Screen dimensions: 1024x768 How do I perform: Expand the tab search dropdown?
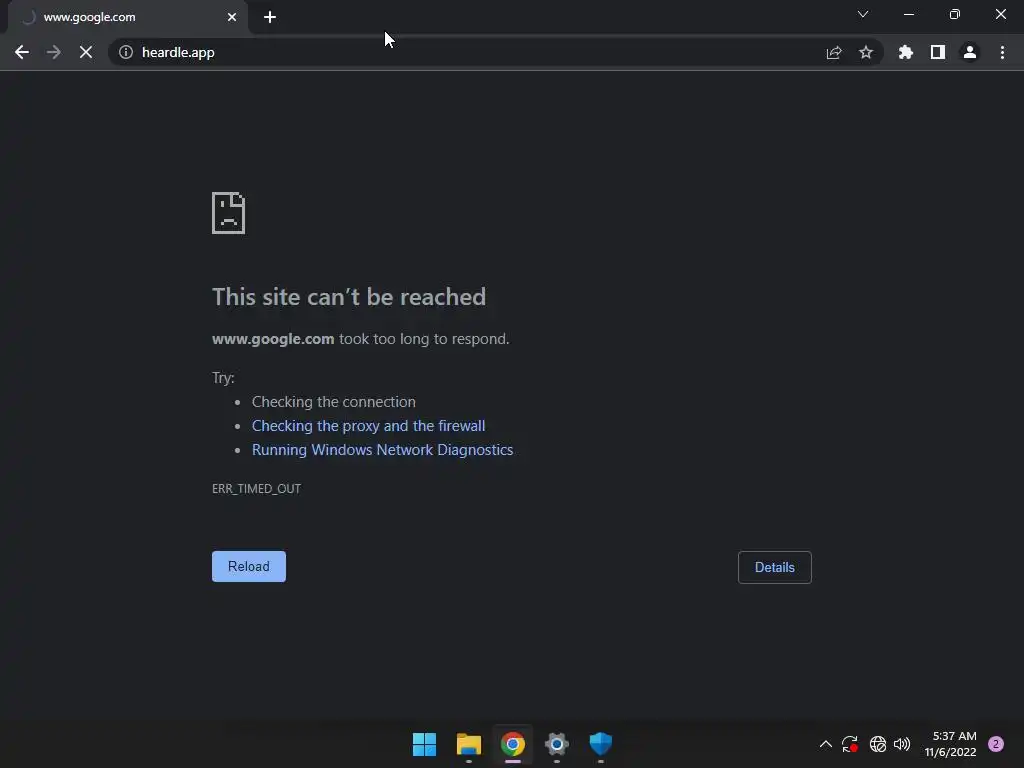pyautogui.click(x=863, y=14)
